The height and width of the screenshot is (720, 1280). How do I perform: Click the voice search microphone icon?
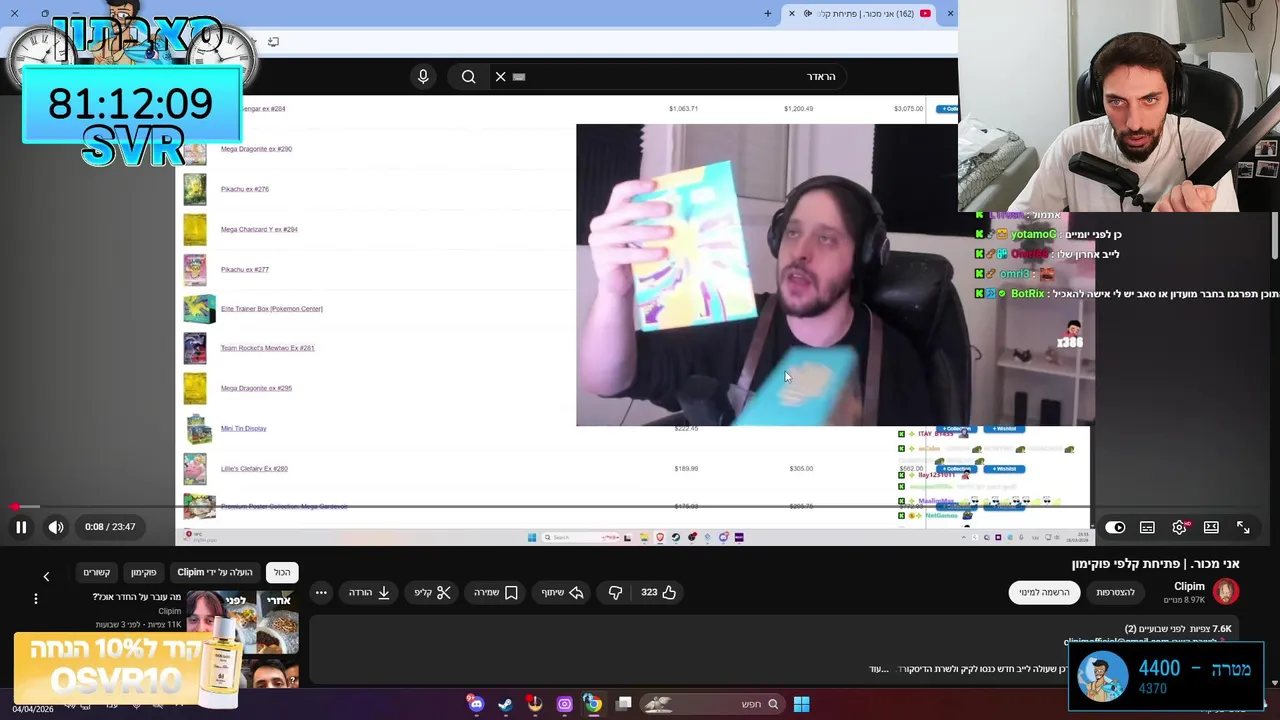click(423, 76)
